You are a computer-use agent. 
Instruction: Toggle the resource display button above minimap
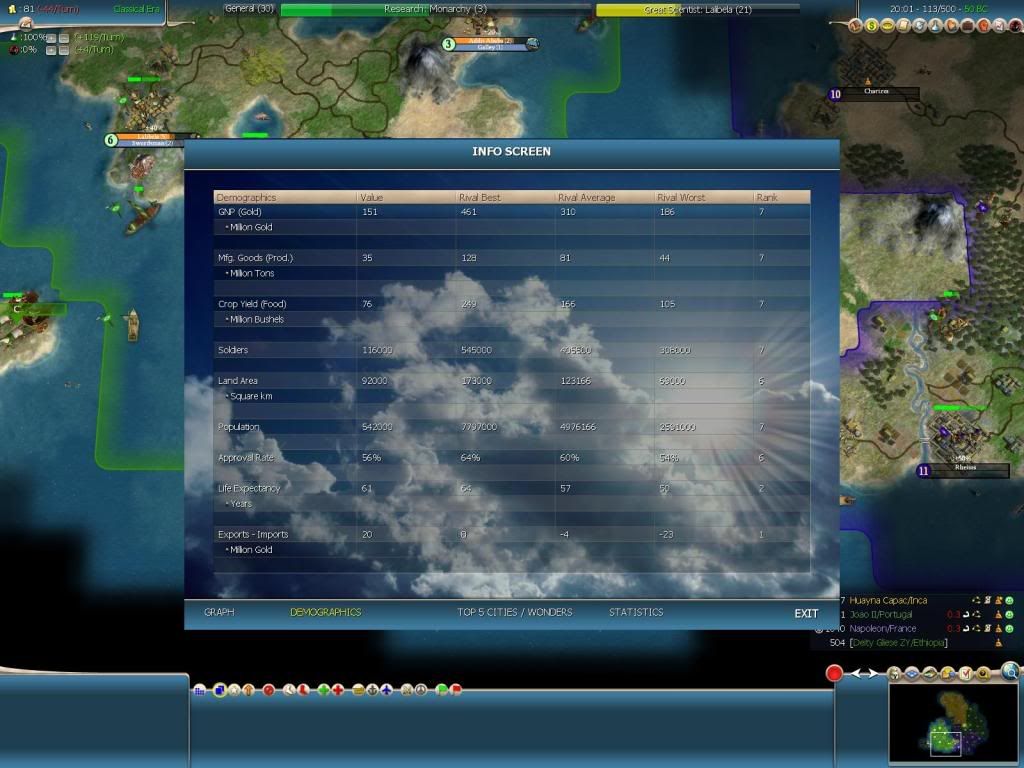click(983, 673)
